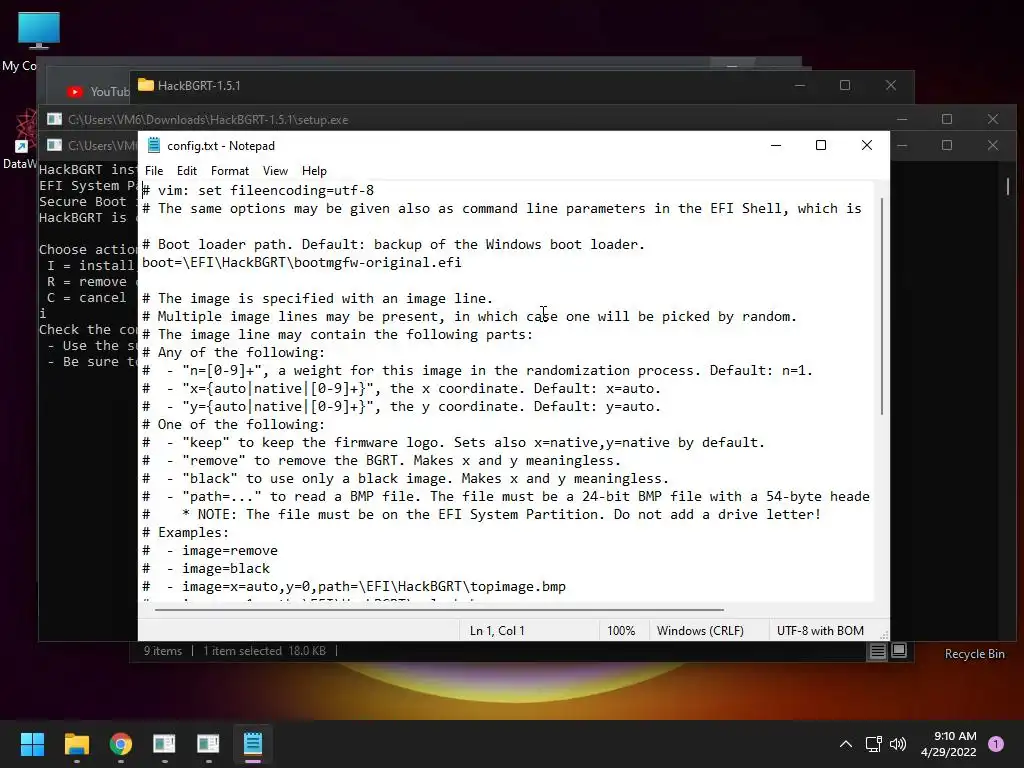Place cursor in the boot=\EFI\HackBGRT line

(302, 263)
